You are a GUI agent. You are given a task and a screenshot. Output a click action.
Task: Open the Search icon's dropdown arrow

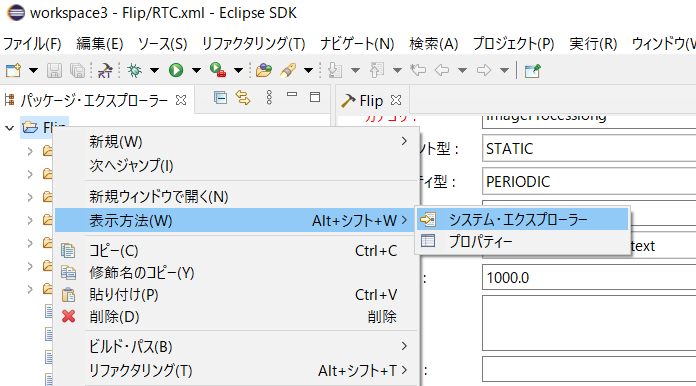308,71
